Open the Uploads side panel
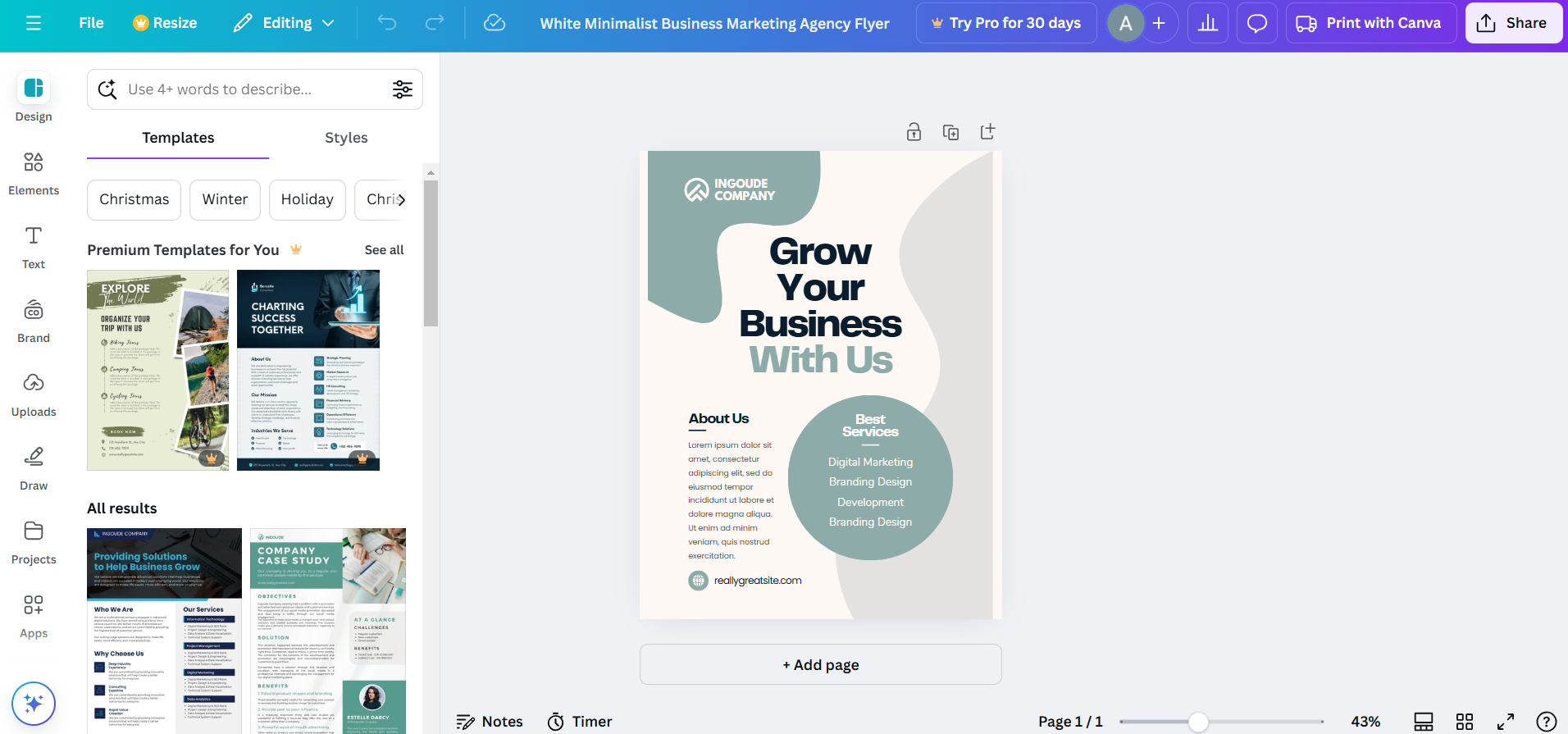 (34, 394)
